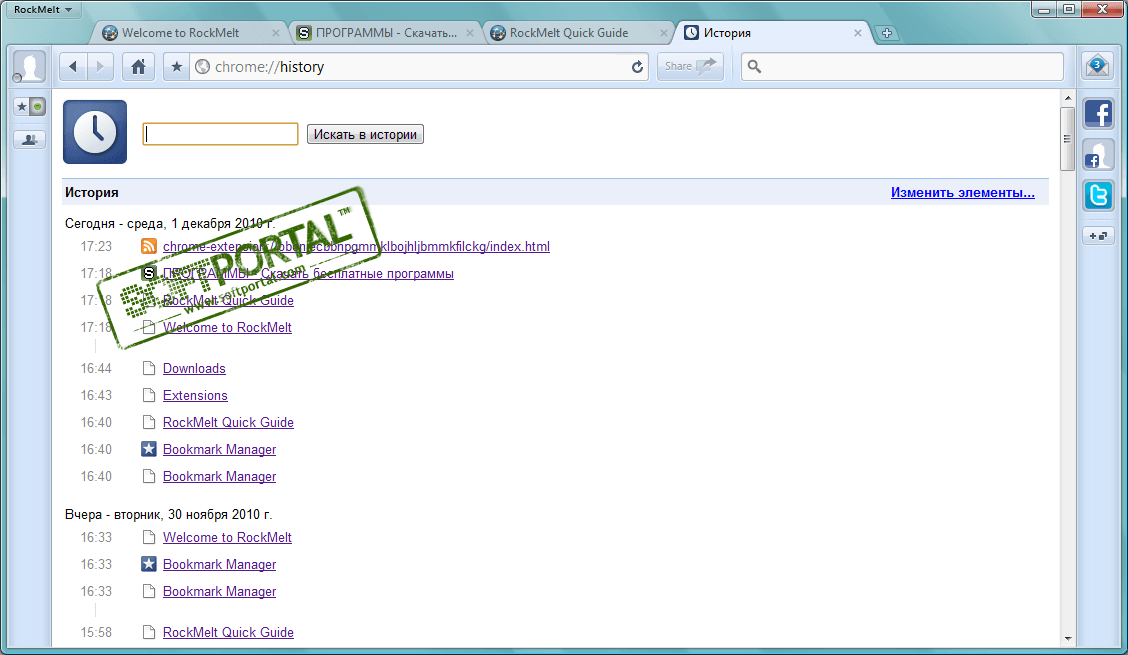Click the site info globe icon
Screen dimensions: 1128x655
coord(203,67)
